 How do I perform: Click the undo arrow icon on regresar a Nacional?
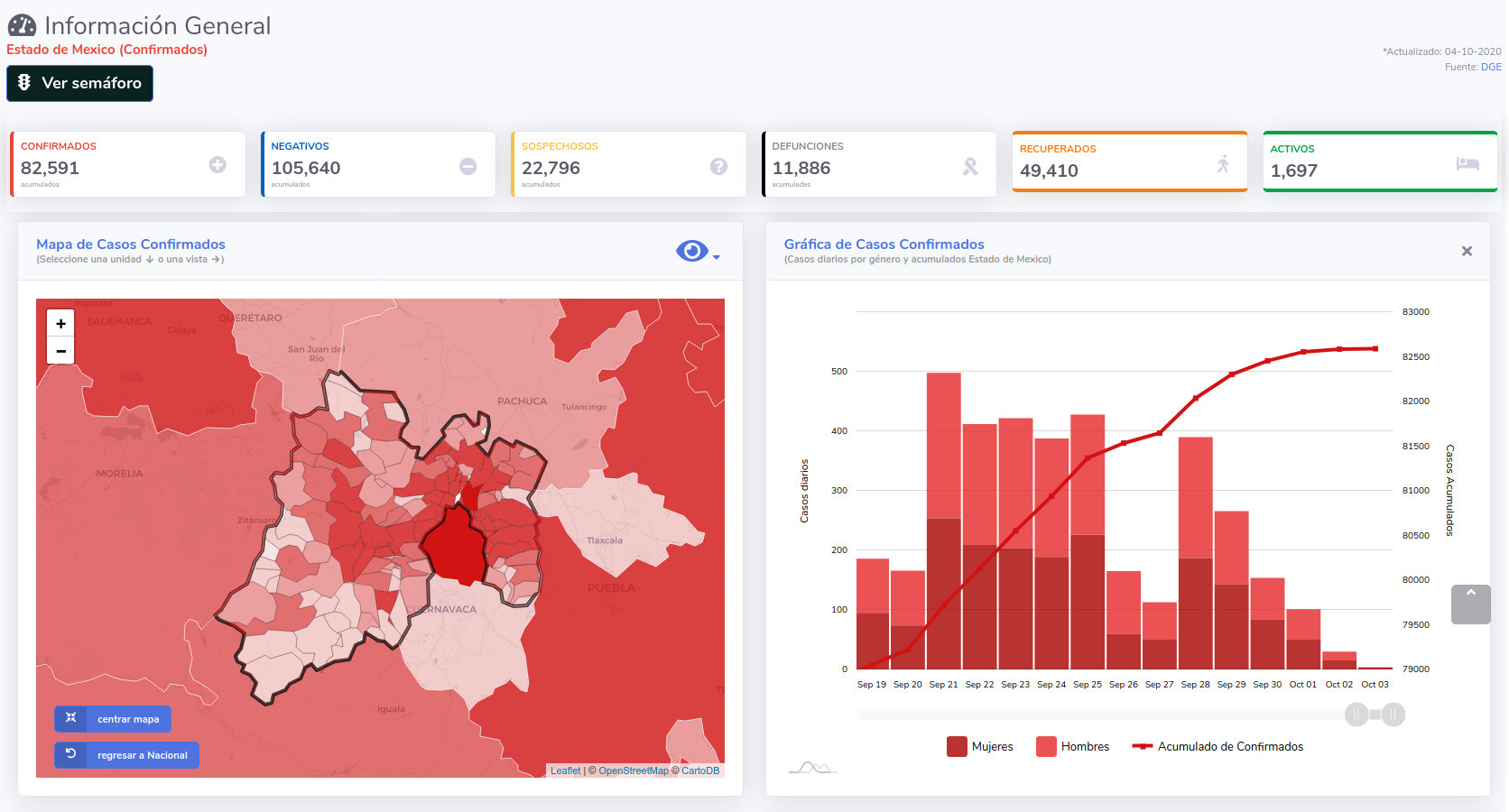(x=70, y=753)
